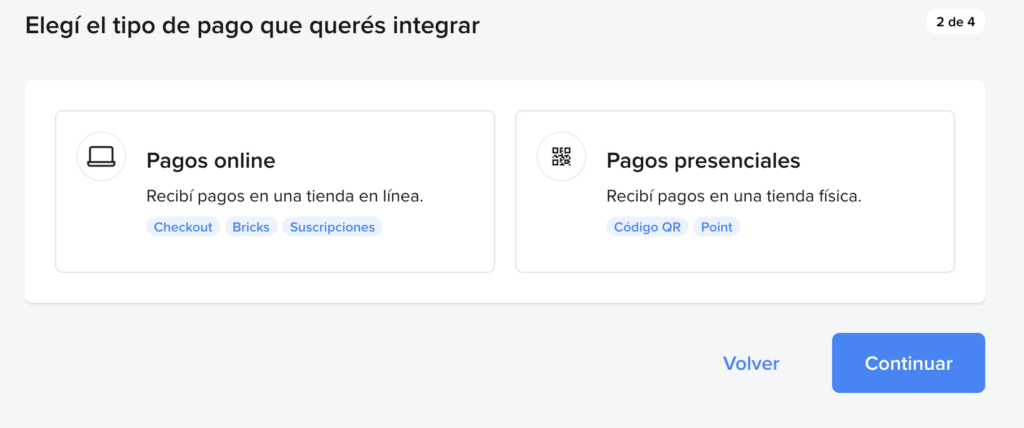Image resolution: width=1024 pixels, height=428 pixels.
Task: Click the empty space beside the page heading
Action: pos(700,26)
